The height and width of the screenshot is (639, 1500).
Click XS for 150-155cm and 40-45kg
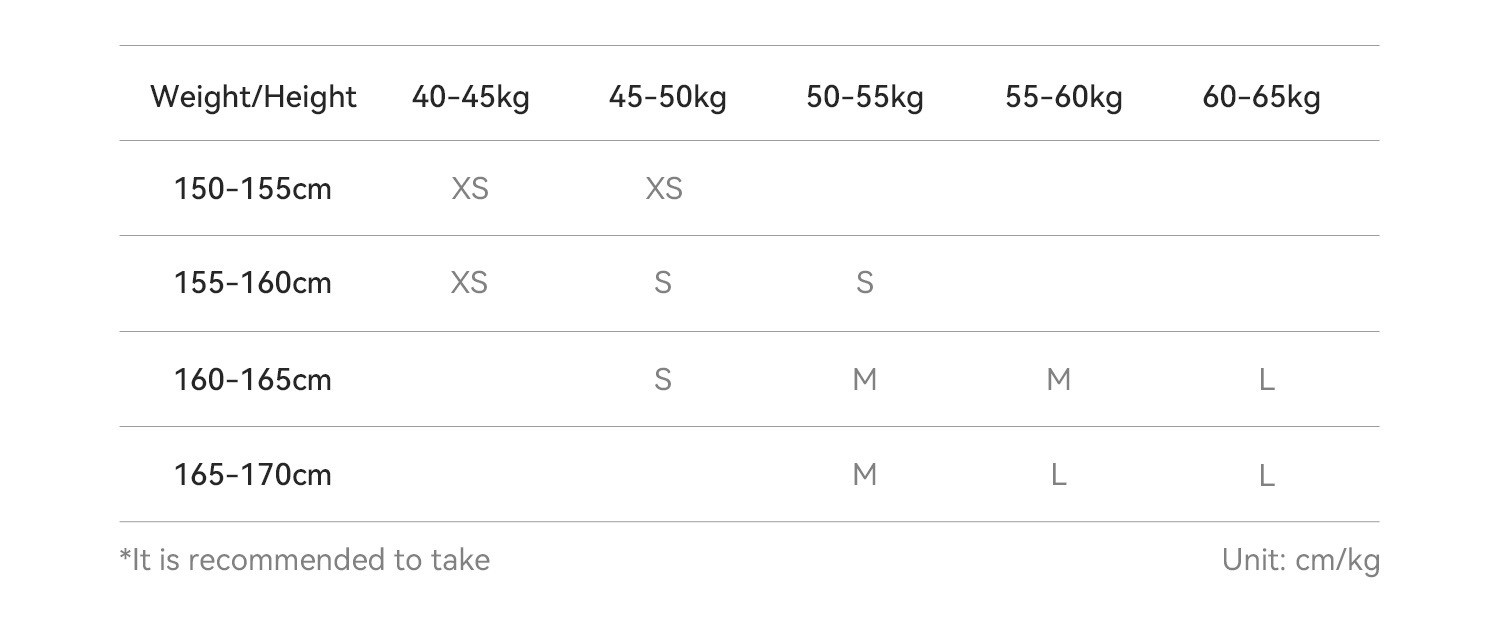click(470, 188)
